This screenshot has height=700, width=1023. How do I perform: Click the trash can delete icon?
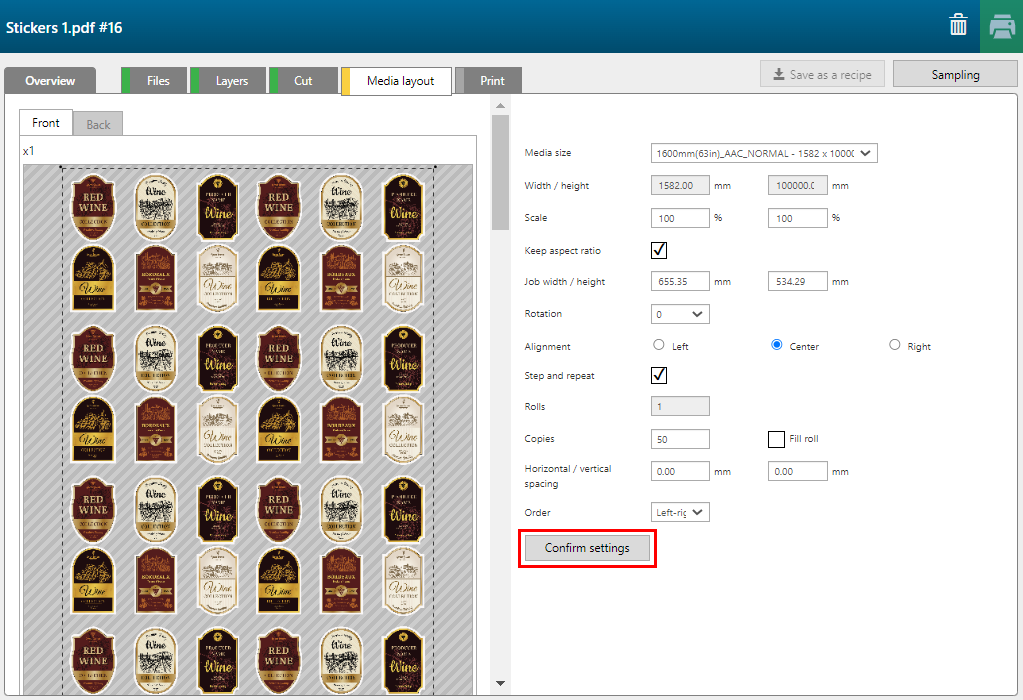coord(958,26)
